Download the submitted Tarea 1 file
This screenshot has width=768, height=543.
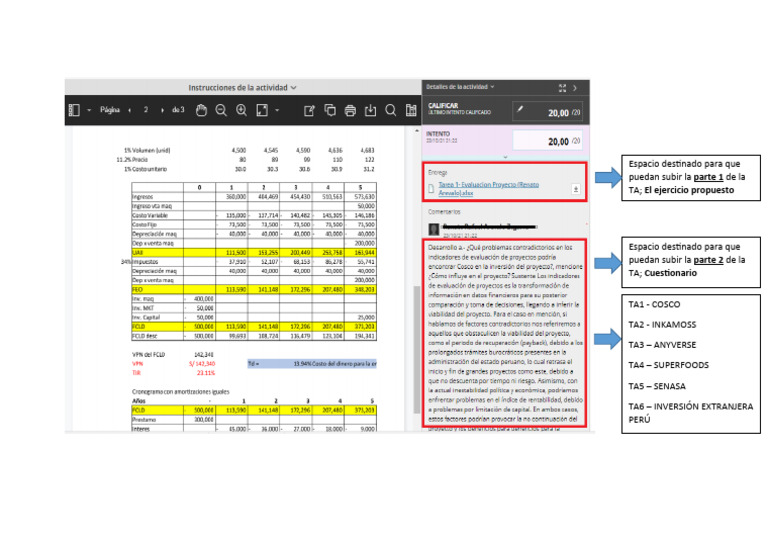pyautogui.click(x=575, y=188)
